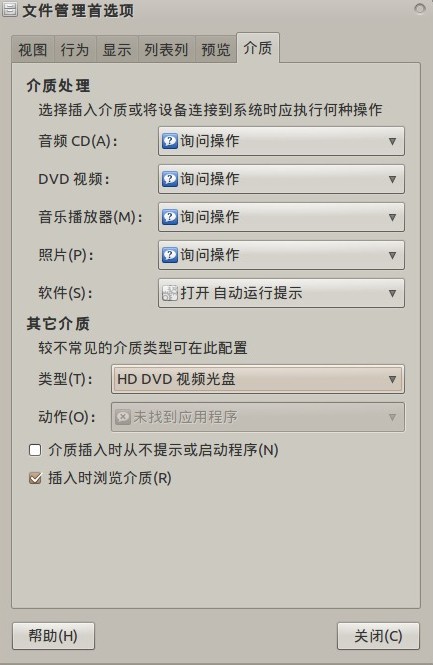Viewport: 433px width, 665px height.
Task: Open the 照片 action dropdown arrow
Action: pos(393,255)
